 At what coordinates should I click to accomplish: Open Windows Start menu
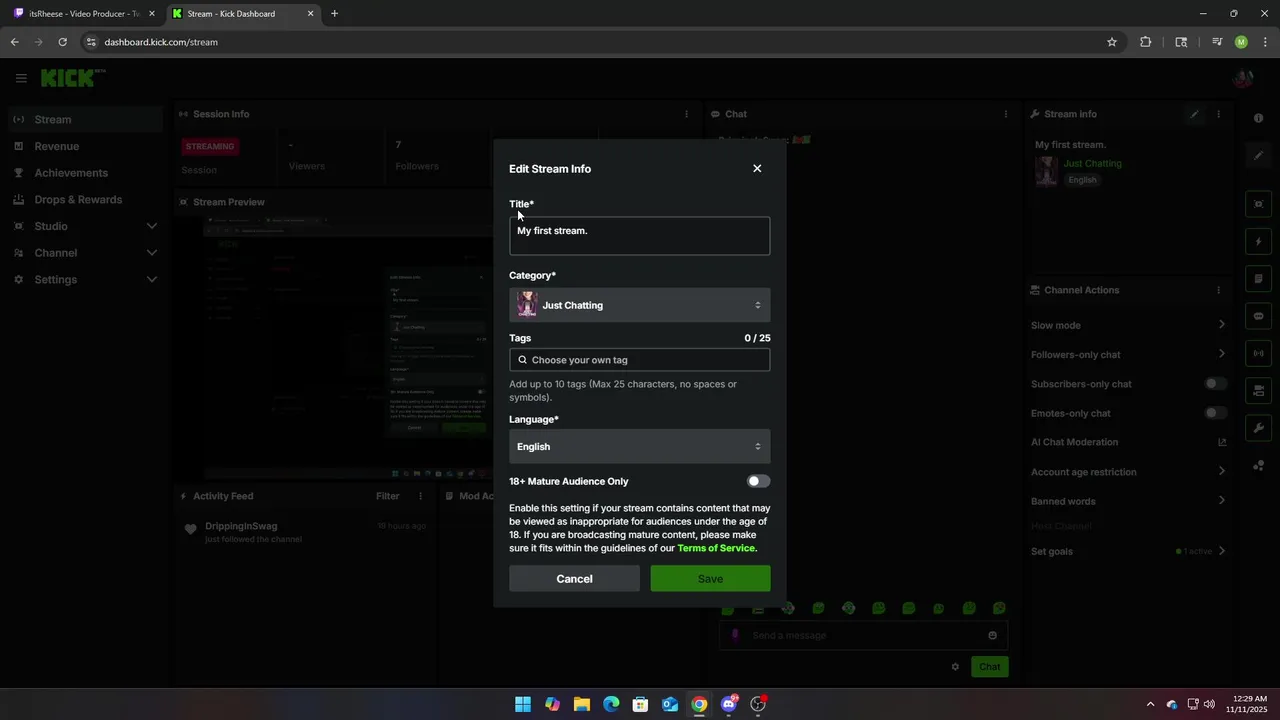click(523, 704)
